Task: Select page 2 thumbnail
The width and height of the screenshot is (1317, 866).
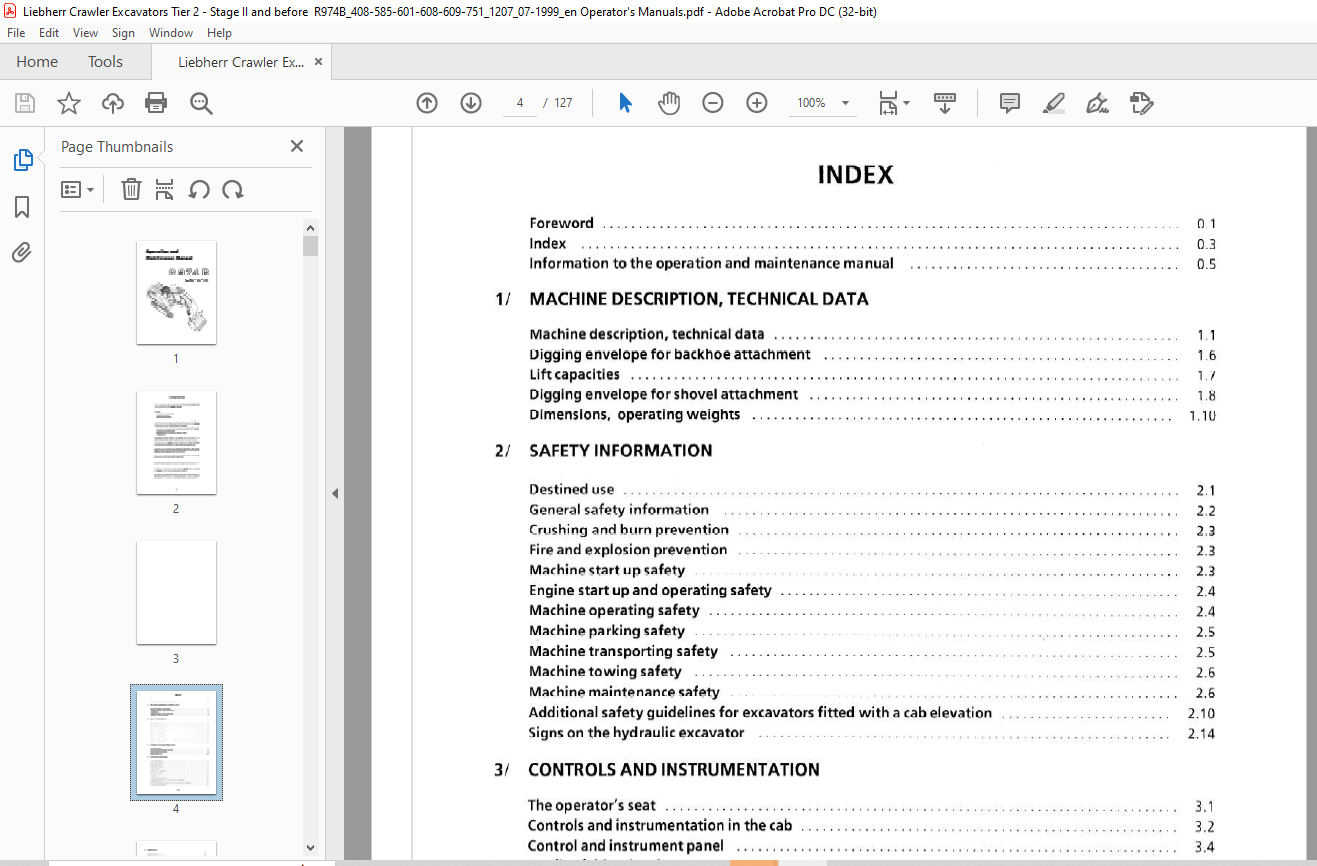Action: coord(176,443)
